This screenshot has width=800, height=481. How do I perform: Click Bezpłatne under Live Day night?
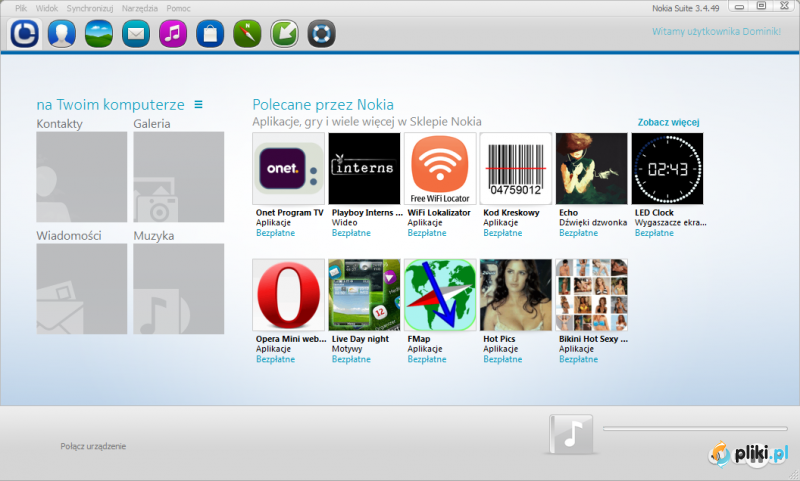pos(351,360)
